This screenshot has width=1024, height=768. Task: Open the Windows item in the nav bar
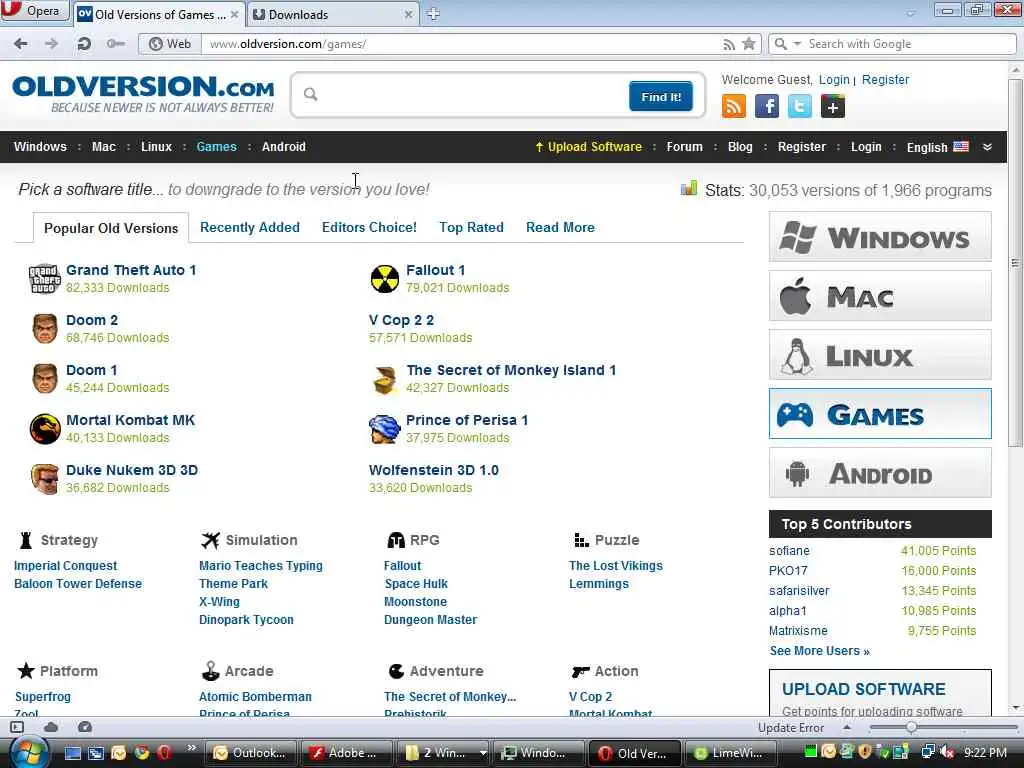click(x=40, y=147)
